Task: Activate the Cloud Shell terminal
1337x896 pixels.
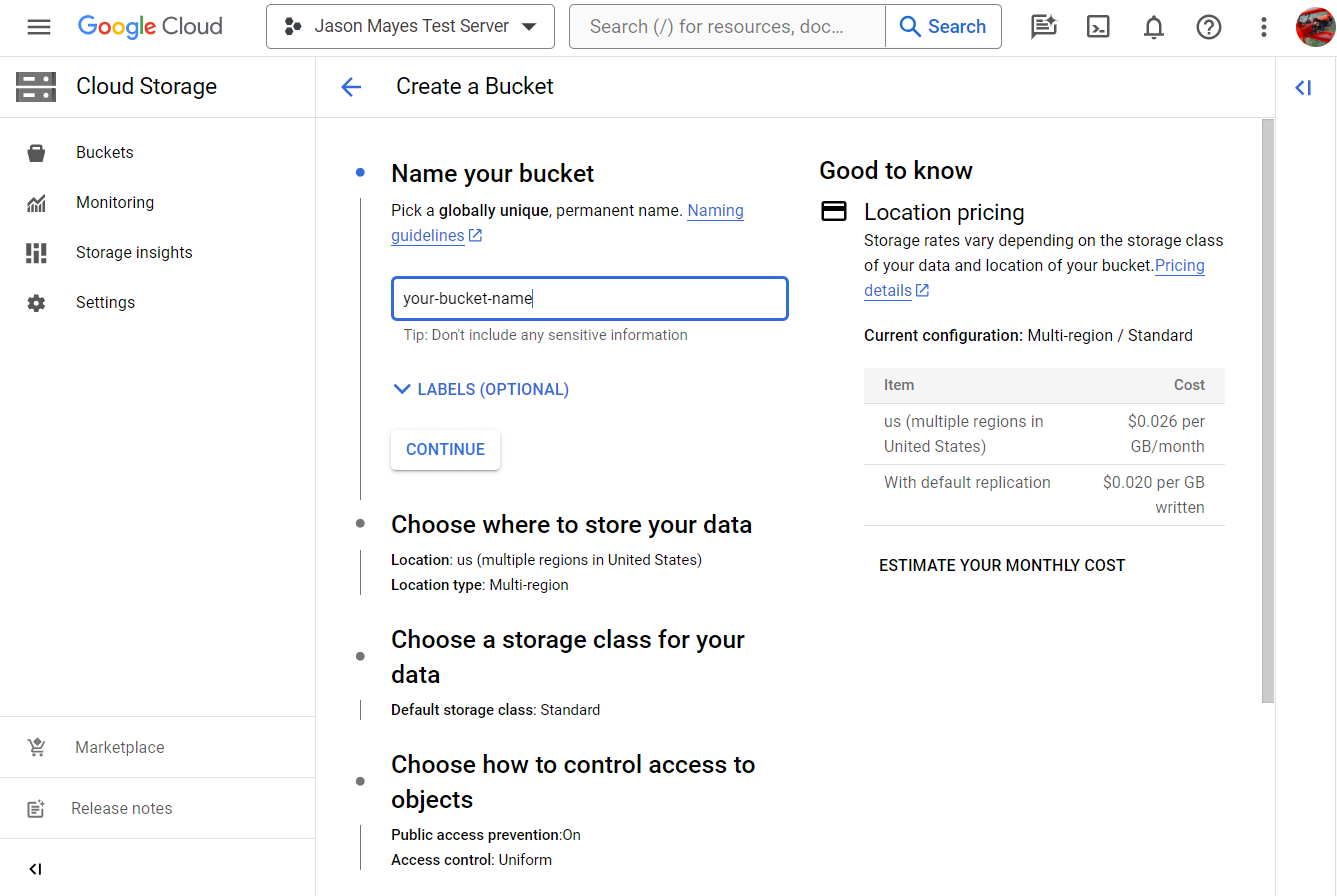Action: point(1098,27)
